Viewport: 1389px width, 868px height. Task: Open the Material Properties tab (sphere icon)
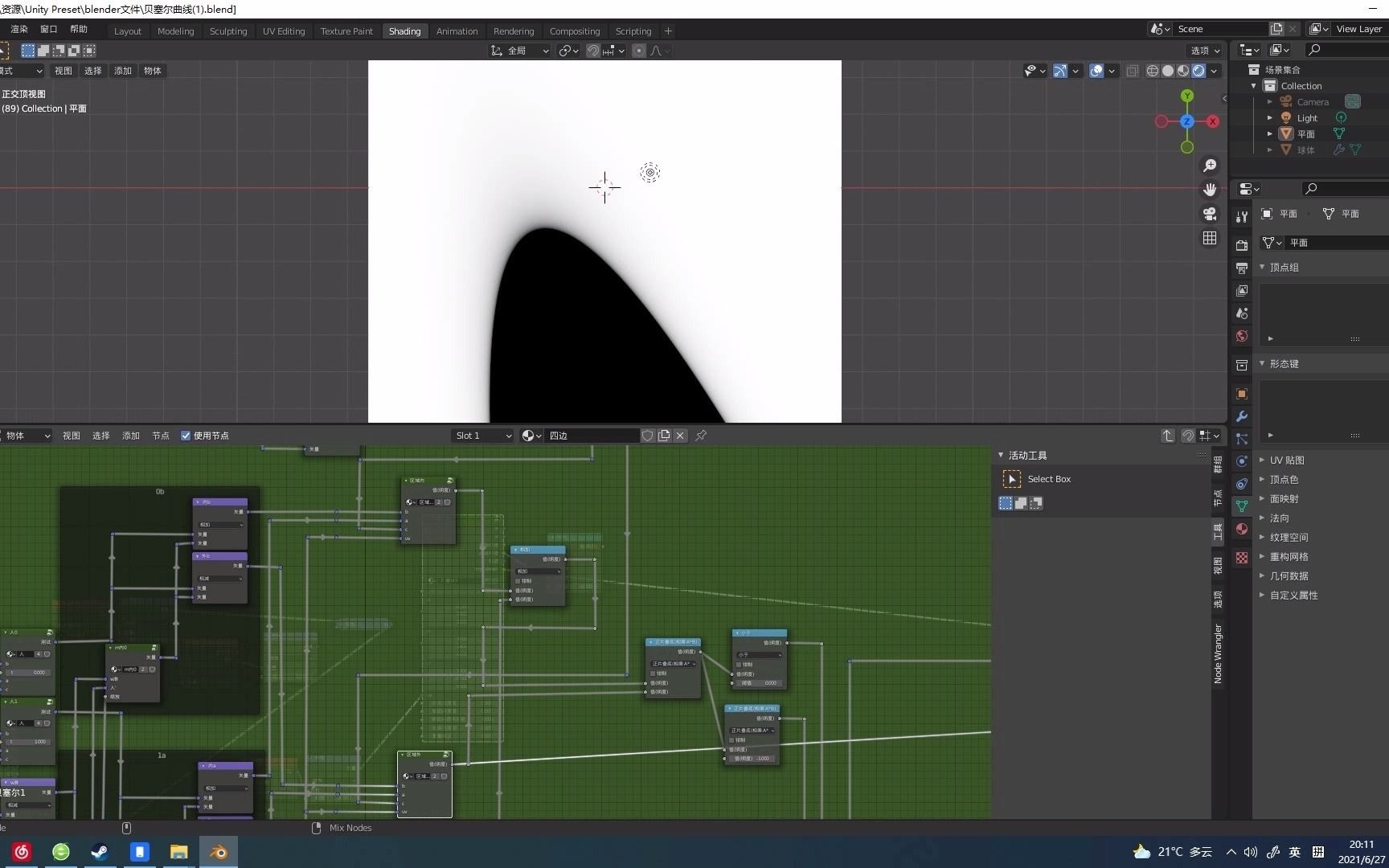(x=1242, y=529)
